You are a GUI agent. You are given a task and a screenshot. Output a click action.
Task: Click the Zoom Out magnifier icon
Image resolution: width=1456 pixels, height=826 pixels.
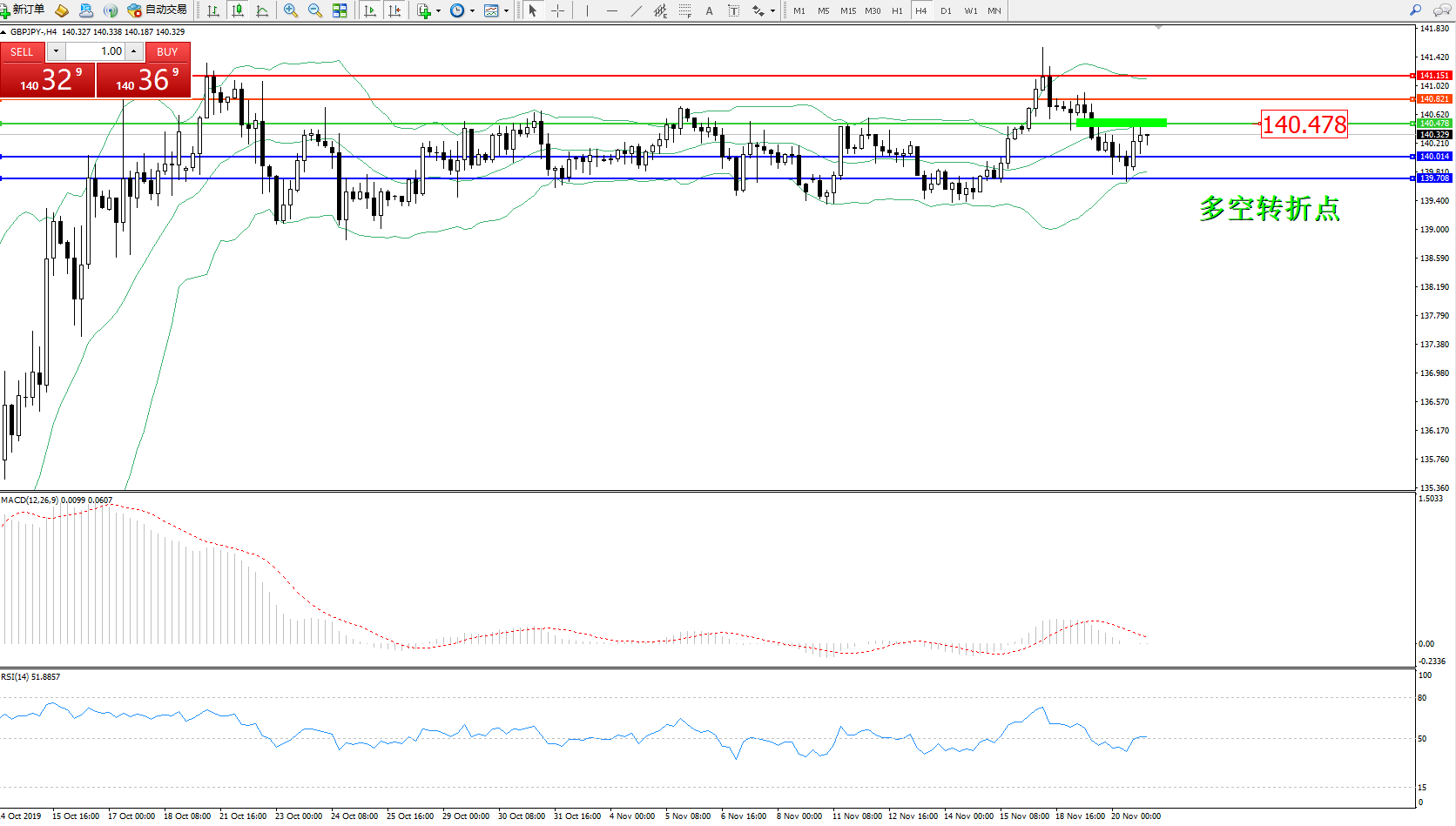point(315,10)
